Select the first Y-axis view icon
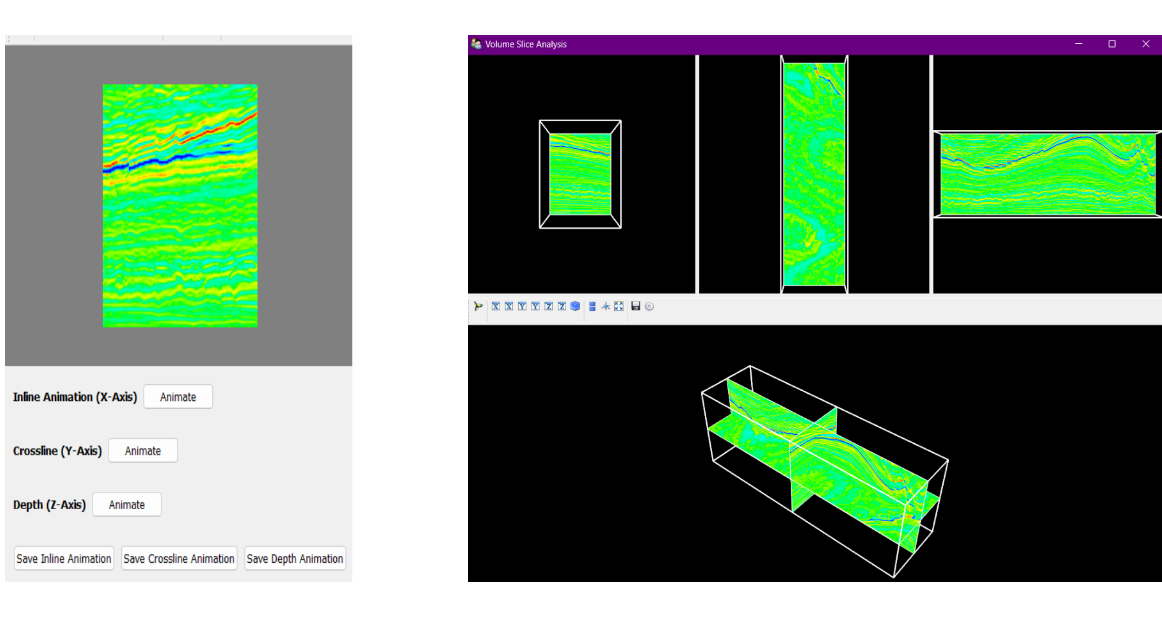Image resolution: width=1162 pixels, height=620 pixels. pos(522,307)
